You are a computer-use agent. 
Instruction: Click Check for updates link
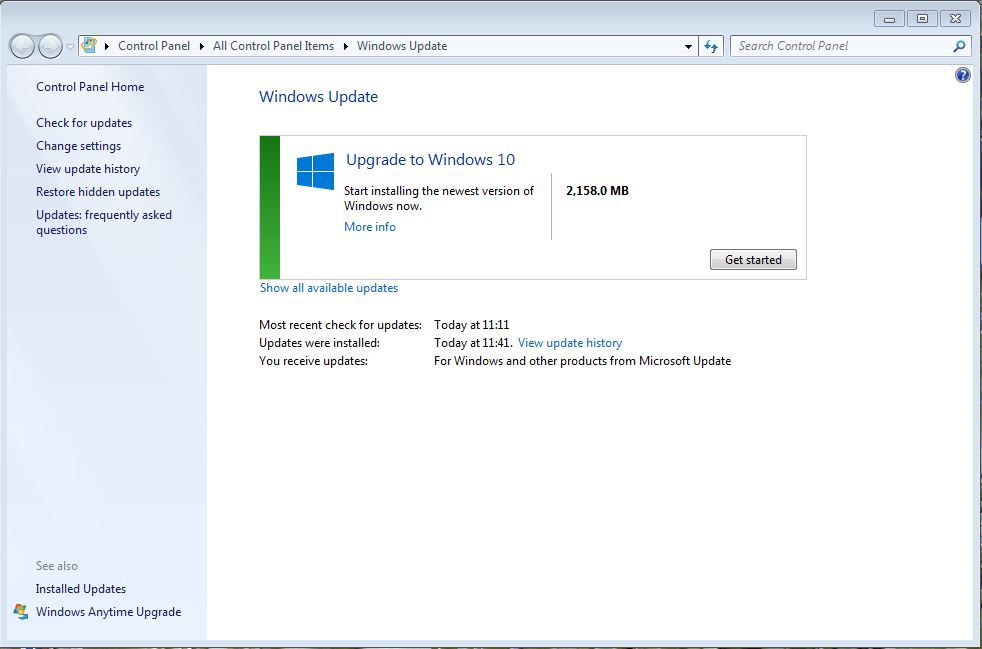click(x=84, y=123)
